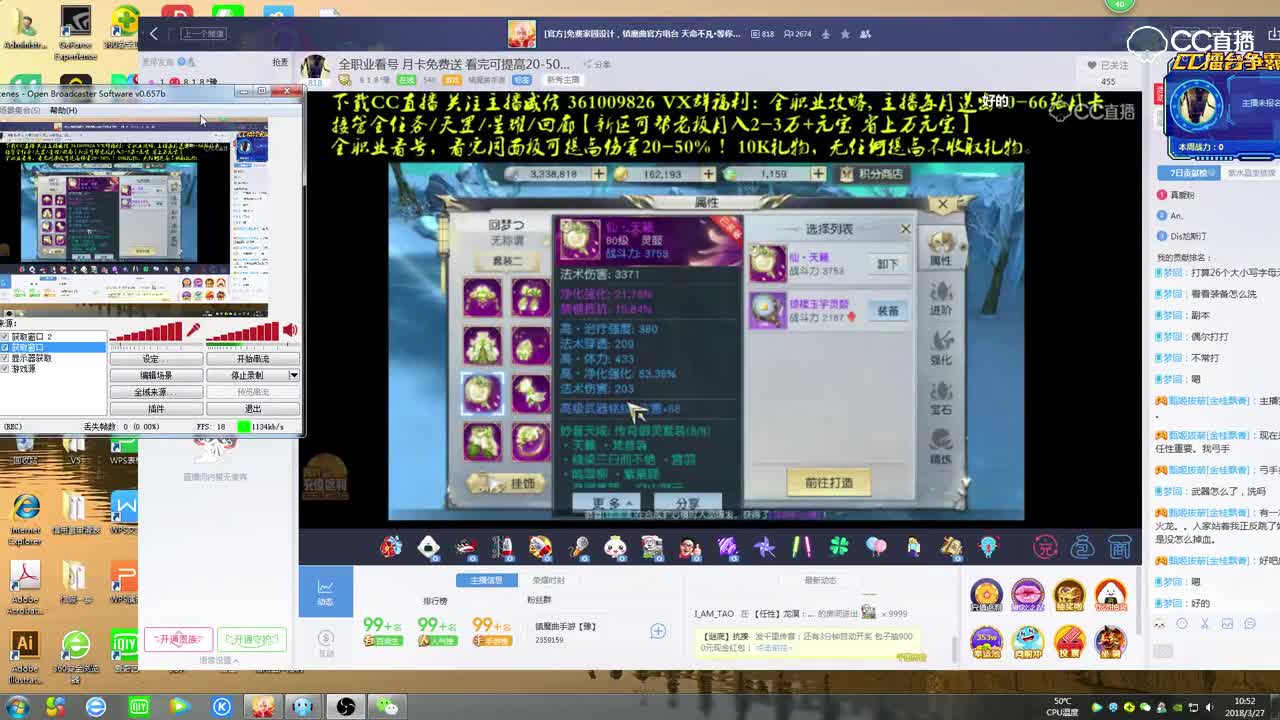Viewport: 1280px width, 720px height.
Task: Toggle the 显示器获取 source checkbox
Action: point(5,358)
